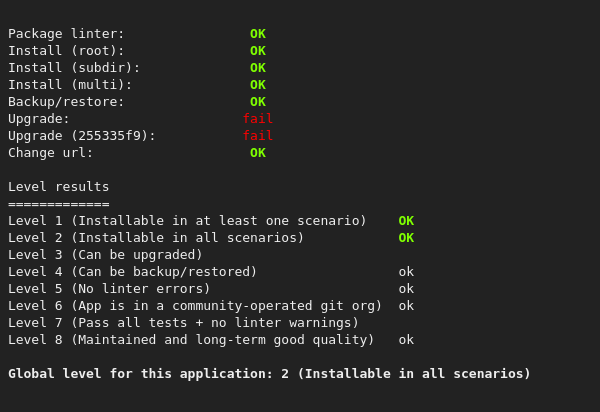This screenshot has height=412, width=600.
Task: Select the "Level 5 (No linter errors)" text
Action: pyautogui.click(x=109, y=289)
